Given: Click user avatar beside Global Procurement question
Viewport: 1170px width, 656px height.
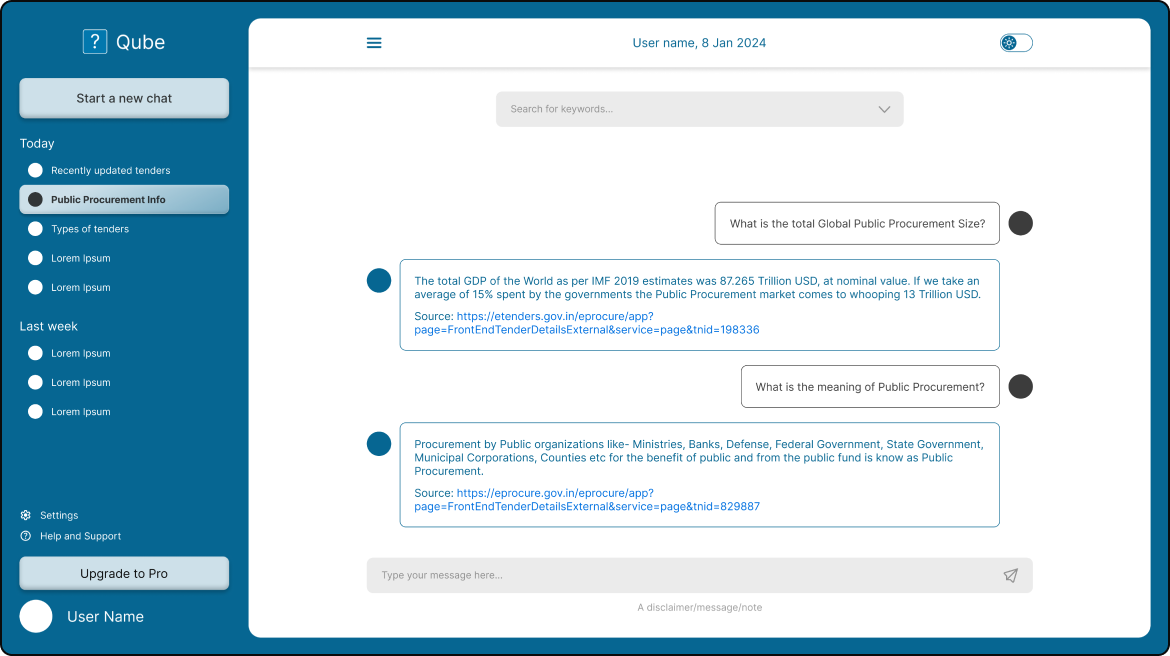Looking at the screenshot, I should (1020, 224).
